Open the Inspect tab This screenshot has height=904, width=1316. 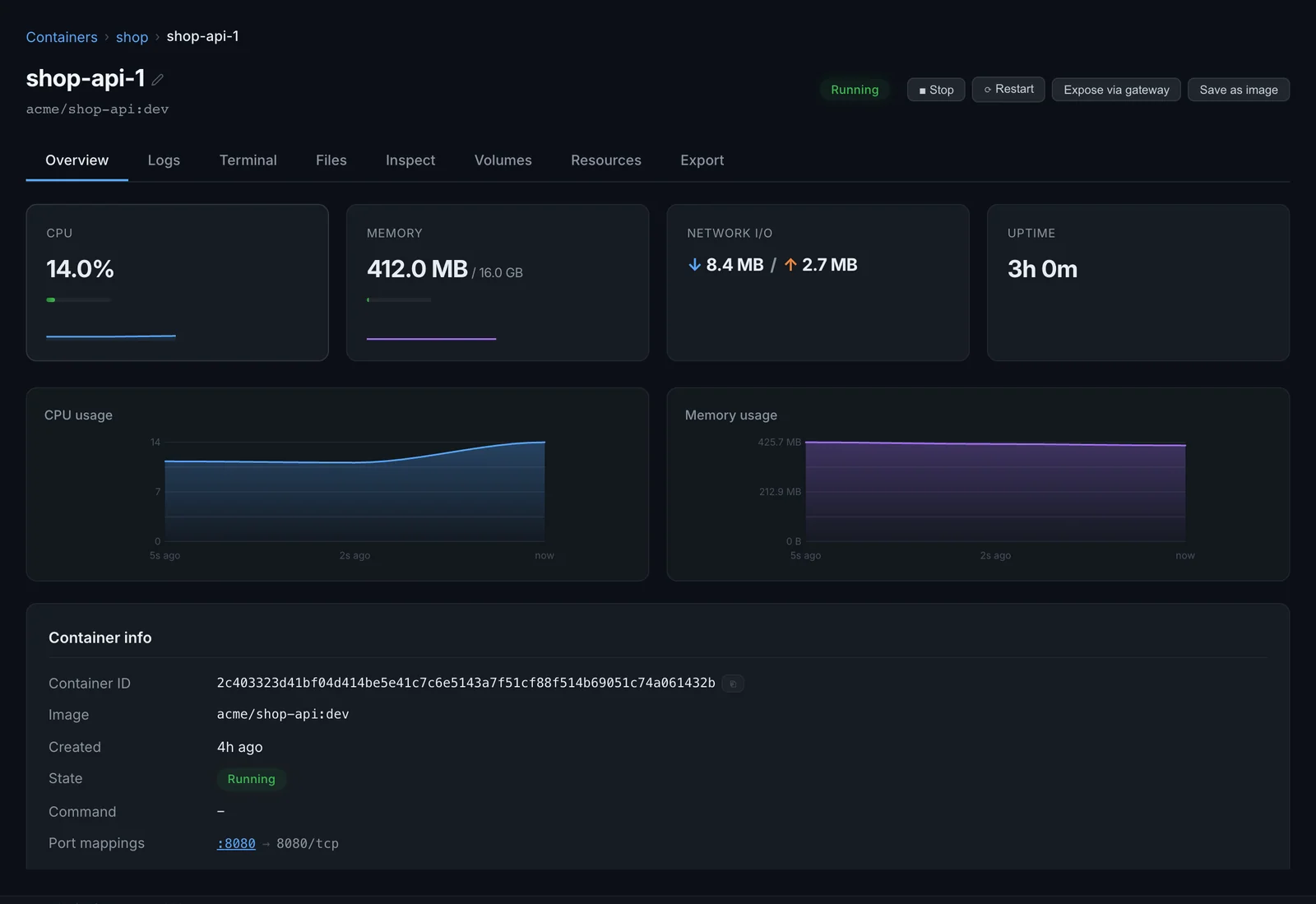410,160
